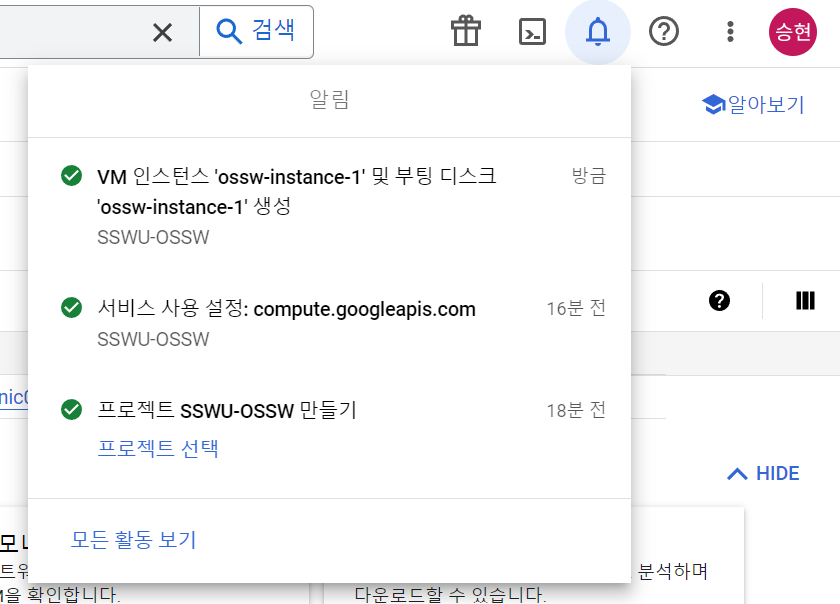Click the 모든 활동 보기 link

tap(134, 540)
